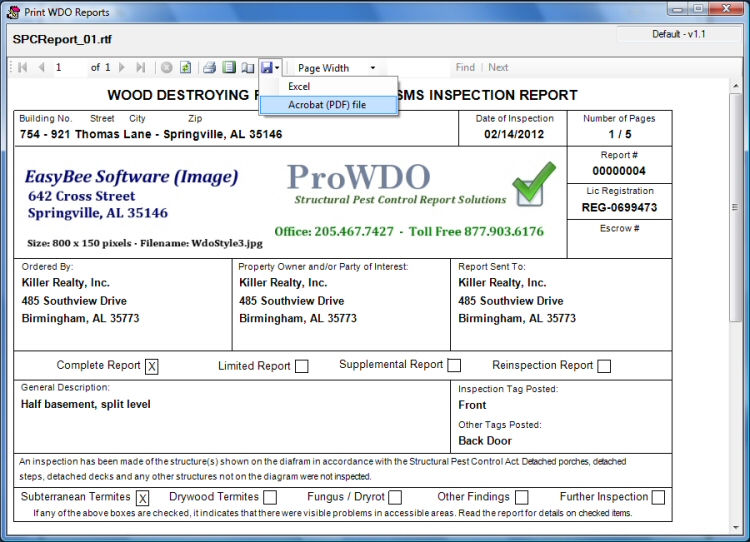
Task: Toggle the Other Findings checkbox
Action: point(522,498)
